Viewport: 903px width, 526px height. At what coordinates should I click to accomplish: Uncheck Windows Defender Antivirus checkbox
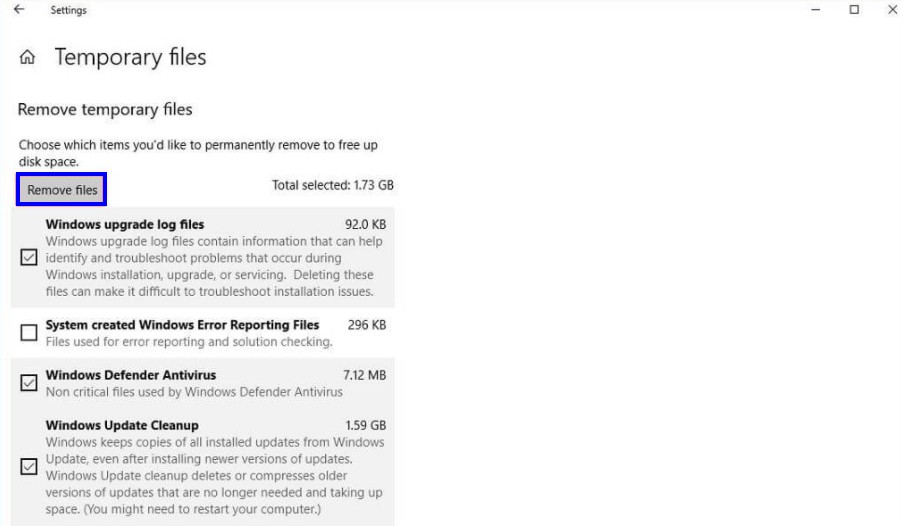pyautogui.click(x=29, y=383)
